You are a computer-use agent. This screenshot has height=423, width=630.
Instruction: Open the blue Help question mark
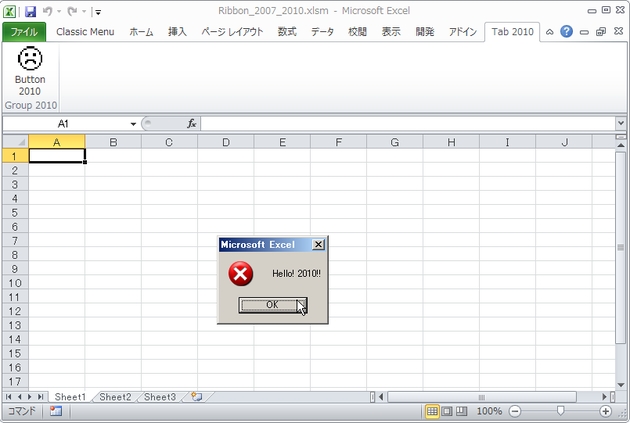(x=567, y=31)
